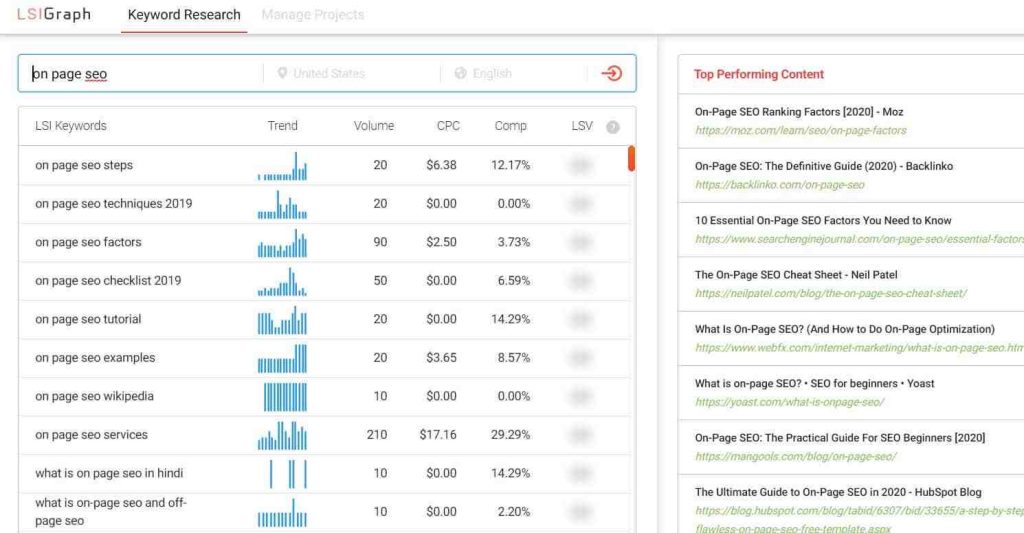The width and height of the screenshot is (1024, 533).
Task: Click trend chart for 'on page seo steps'
Action: [x=282, y=166]
